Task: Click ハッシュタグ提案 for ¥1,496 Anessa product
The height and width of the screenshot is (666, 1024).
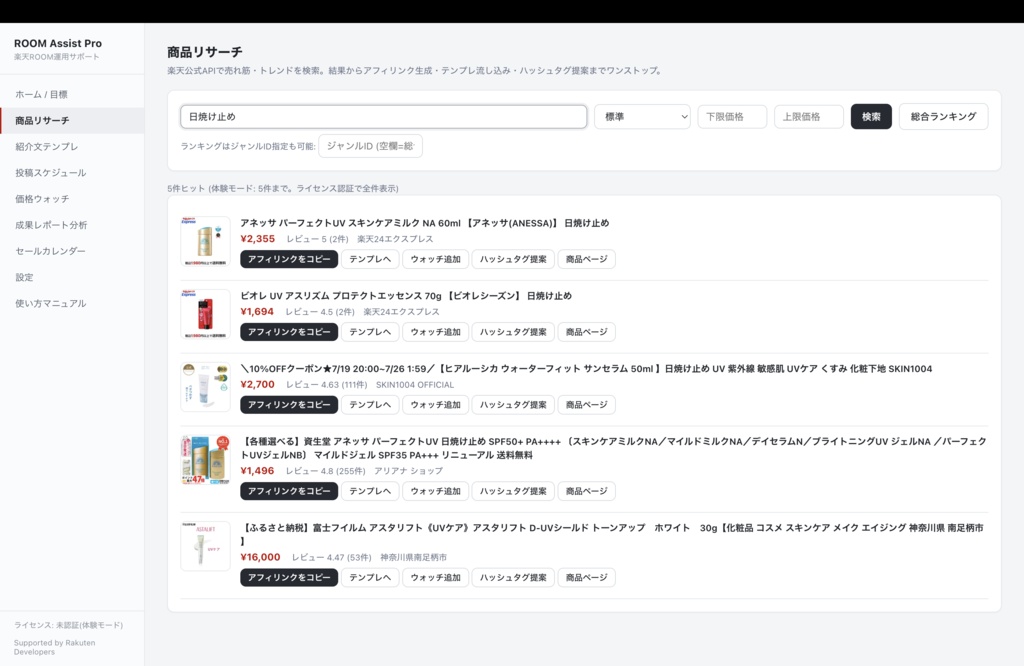Action: coord(513,491)
